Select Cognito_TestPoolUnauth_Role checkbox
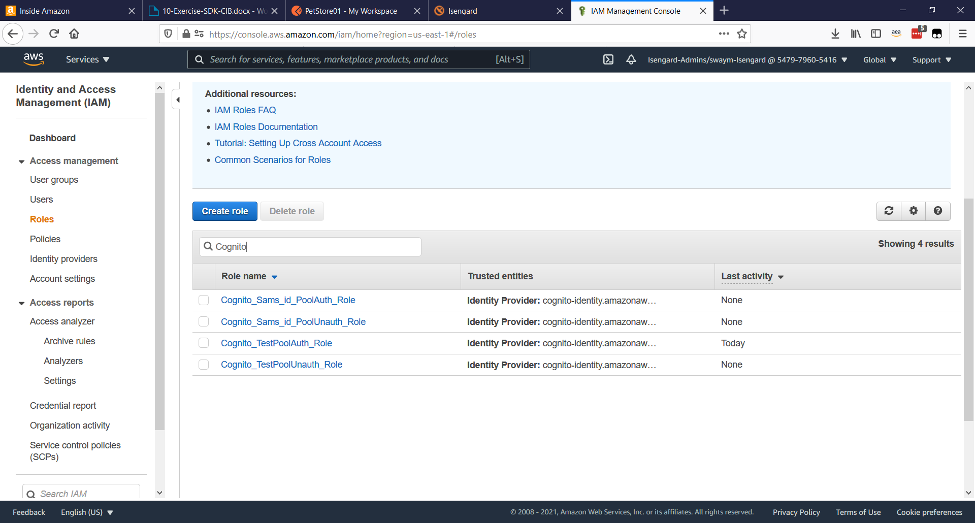The width and height of the screenshot is (977, 525). (x=204, y=365)
